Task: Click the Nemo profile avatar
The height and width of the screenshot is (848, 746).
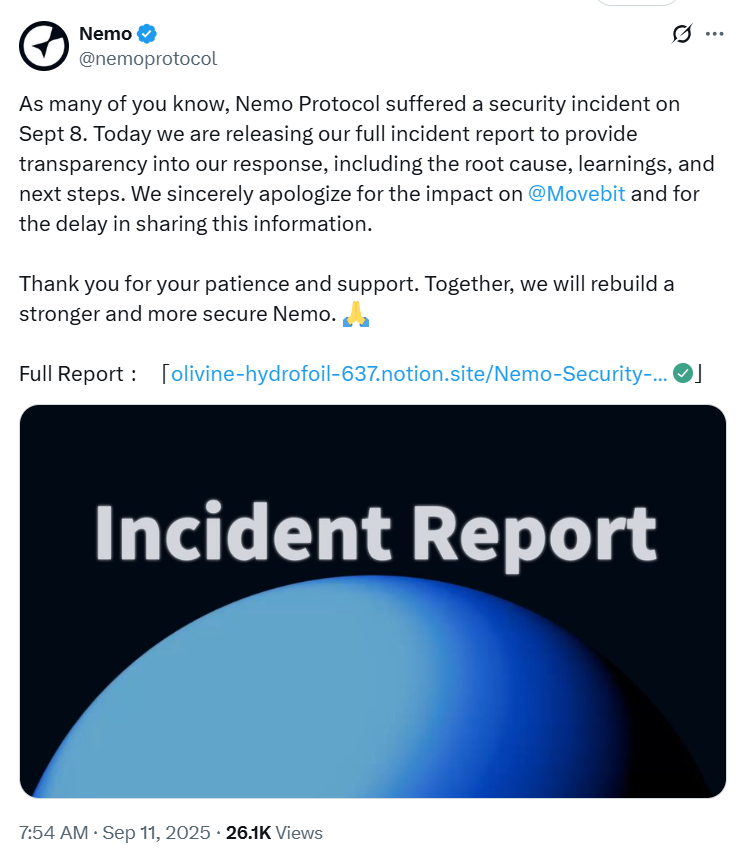Action: (43, 45)
